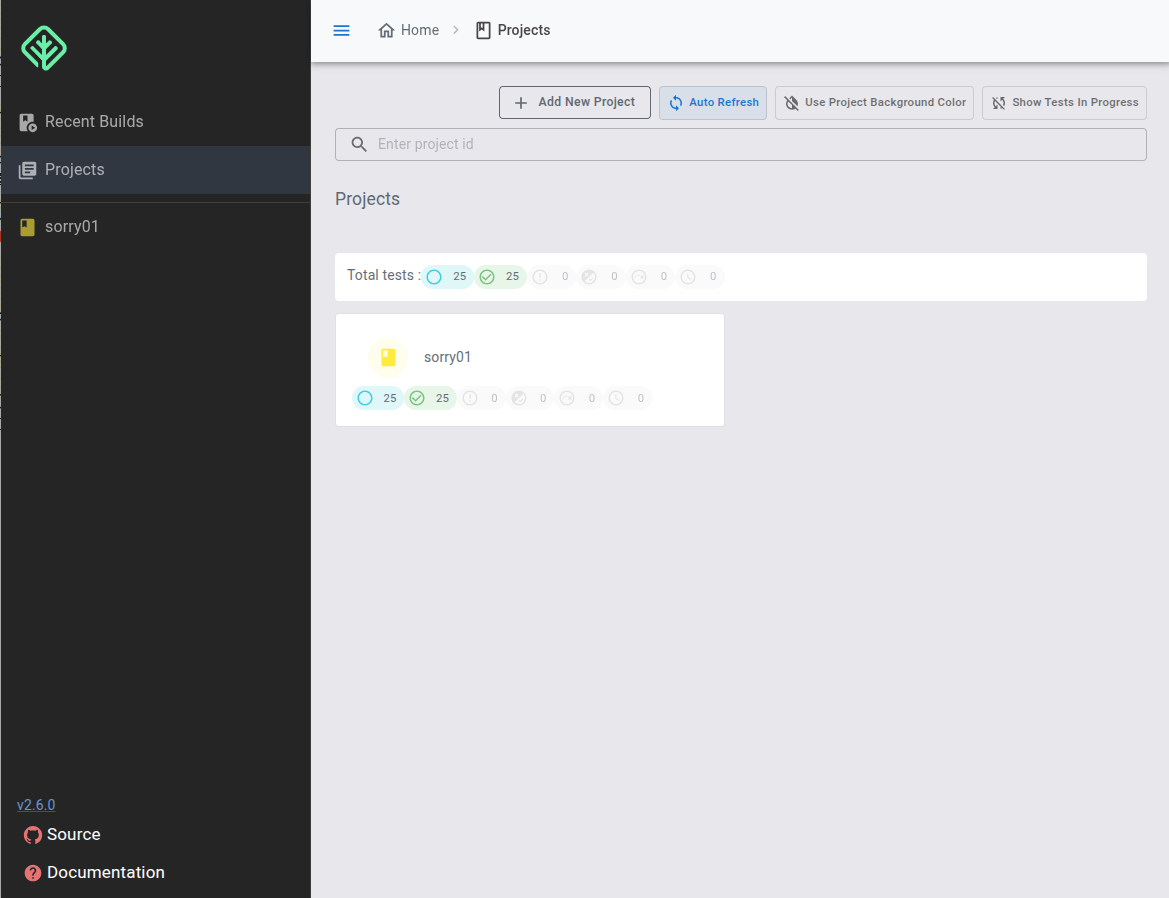Focus the Enter project id field
1169x898 pixels.
(x=740, y=145)
